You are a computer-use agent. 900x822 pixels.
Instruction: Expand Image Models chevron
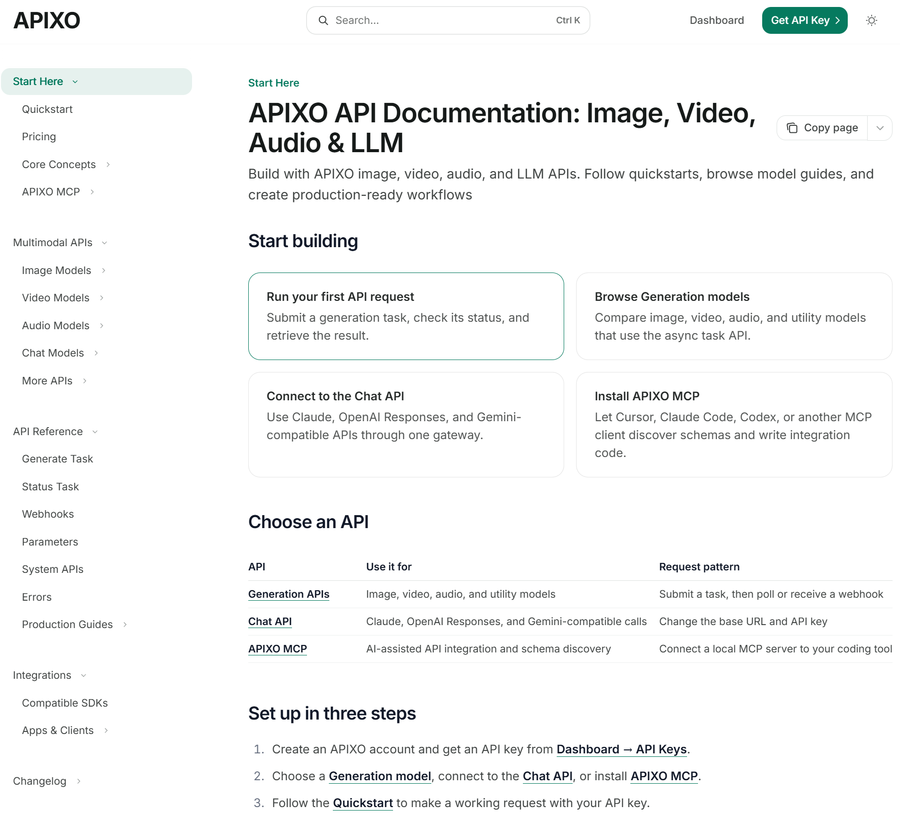tap(103, 270)
